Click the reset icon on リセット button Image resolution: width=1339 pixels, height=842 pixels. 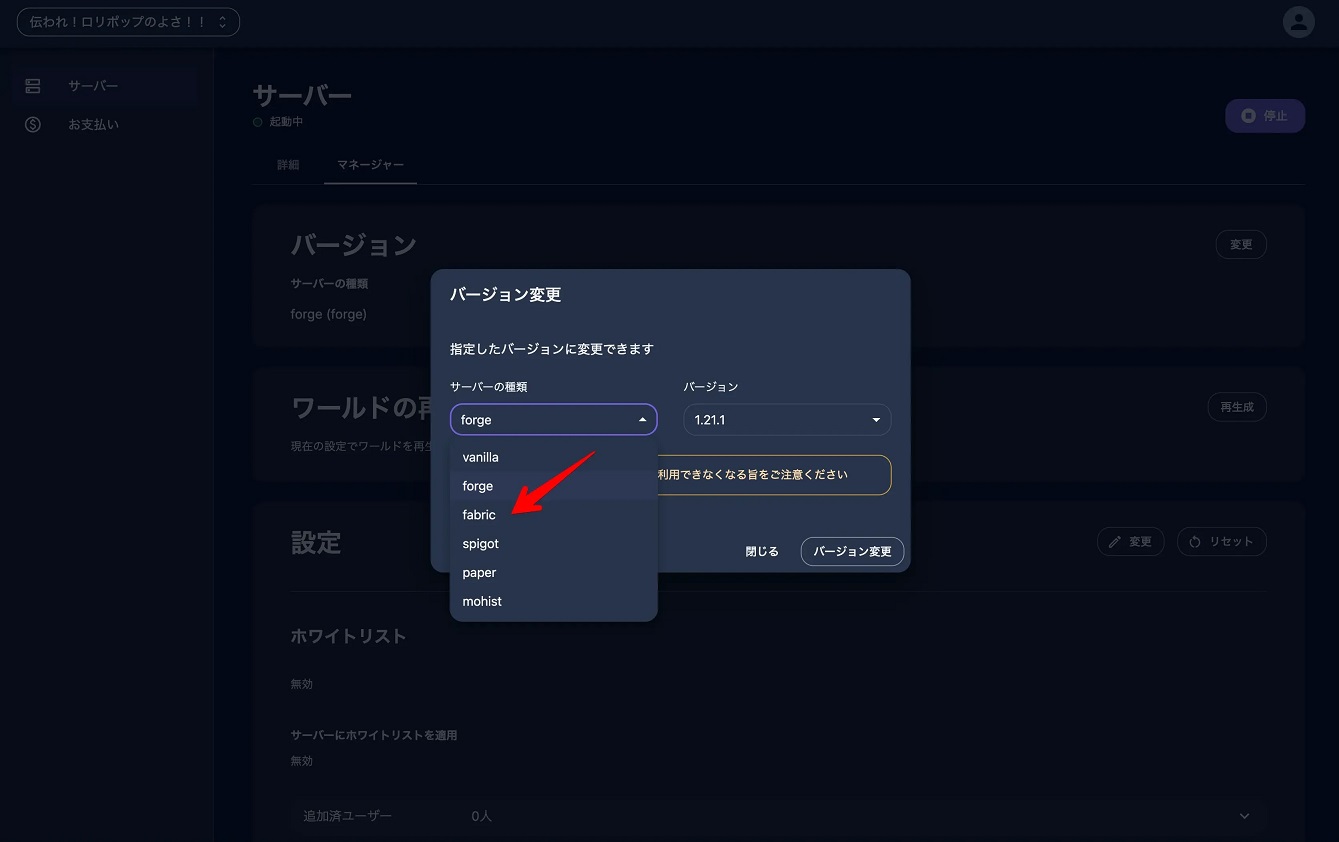point(1195,542)
